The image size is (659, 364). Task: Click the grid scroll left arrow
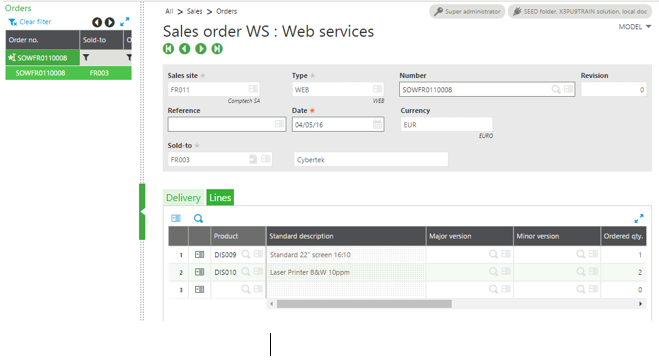point(272,304)
